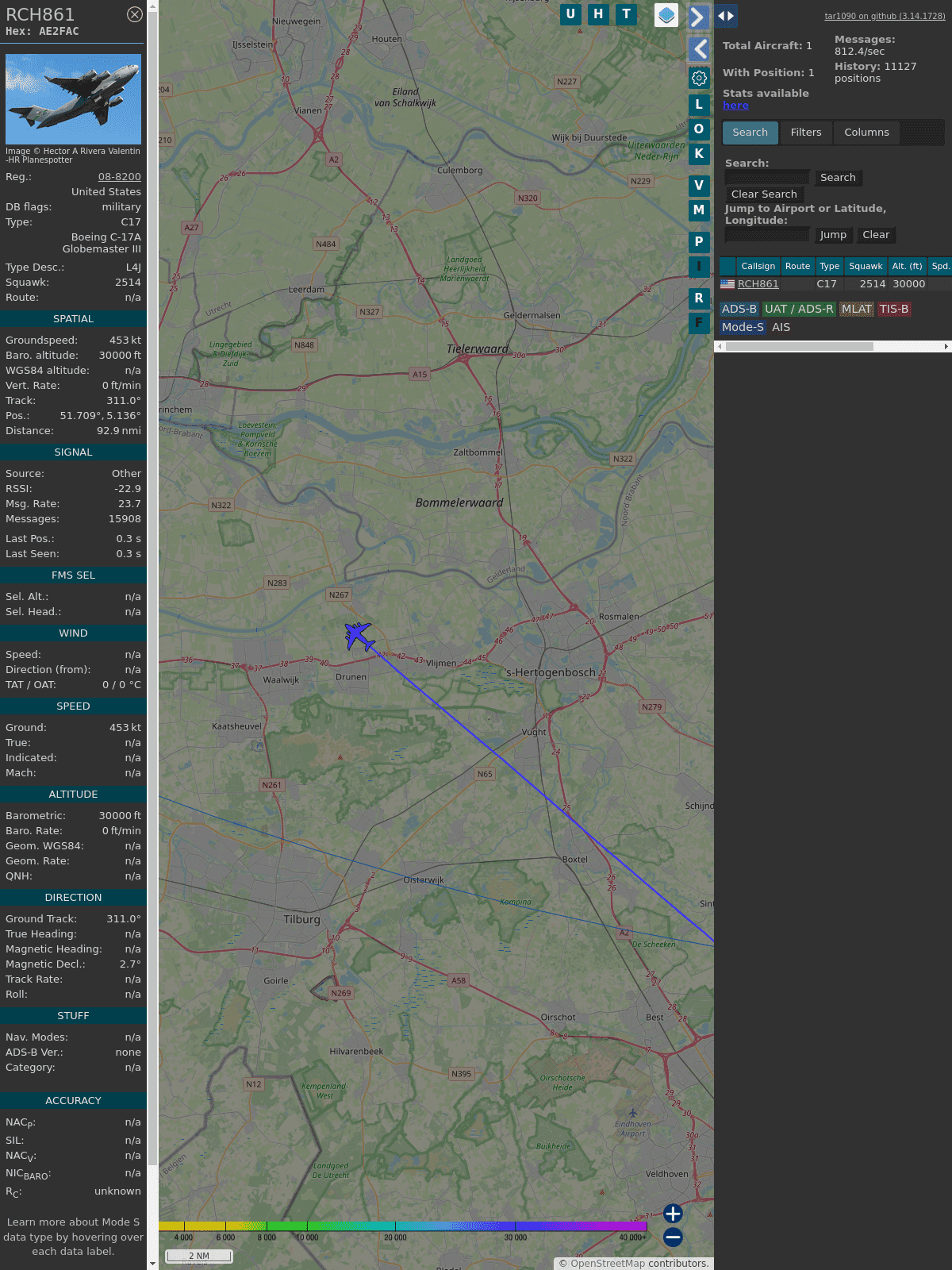952x1270 pixels.
Task: Click the search text input field
Action: (x=767, y=178)
